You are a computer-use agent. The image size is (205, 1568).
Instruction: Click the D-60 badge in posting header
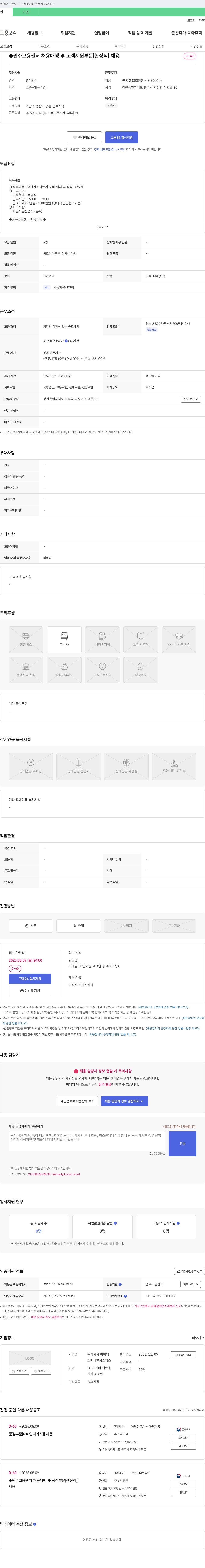(190, 56)
